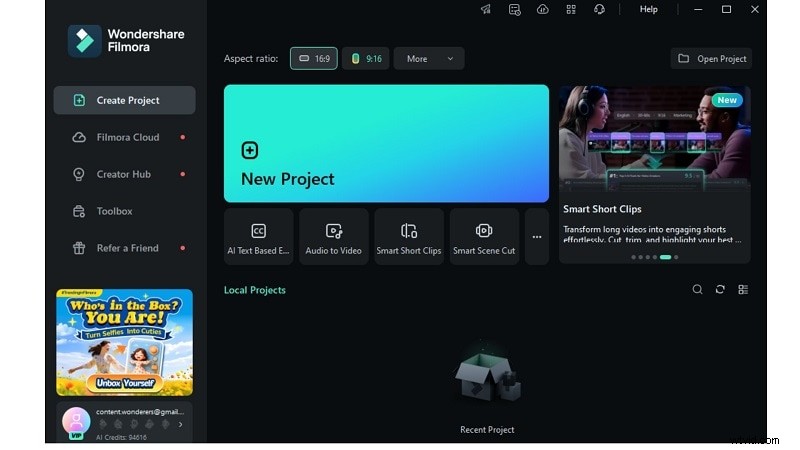Click the Open Project button
Image resolution: width=800 pixels, height=450 pixels.
point(711,59)
